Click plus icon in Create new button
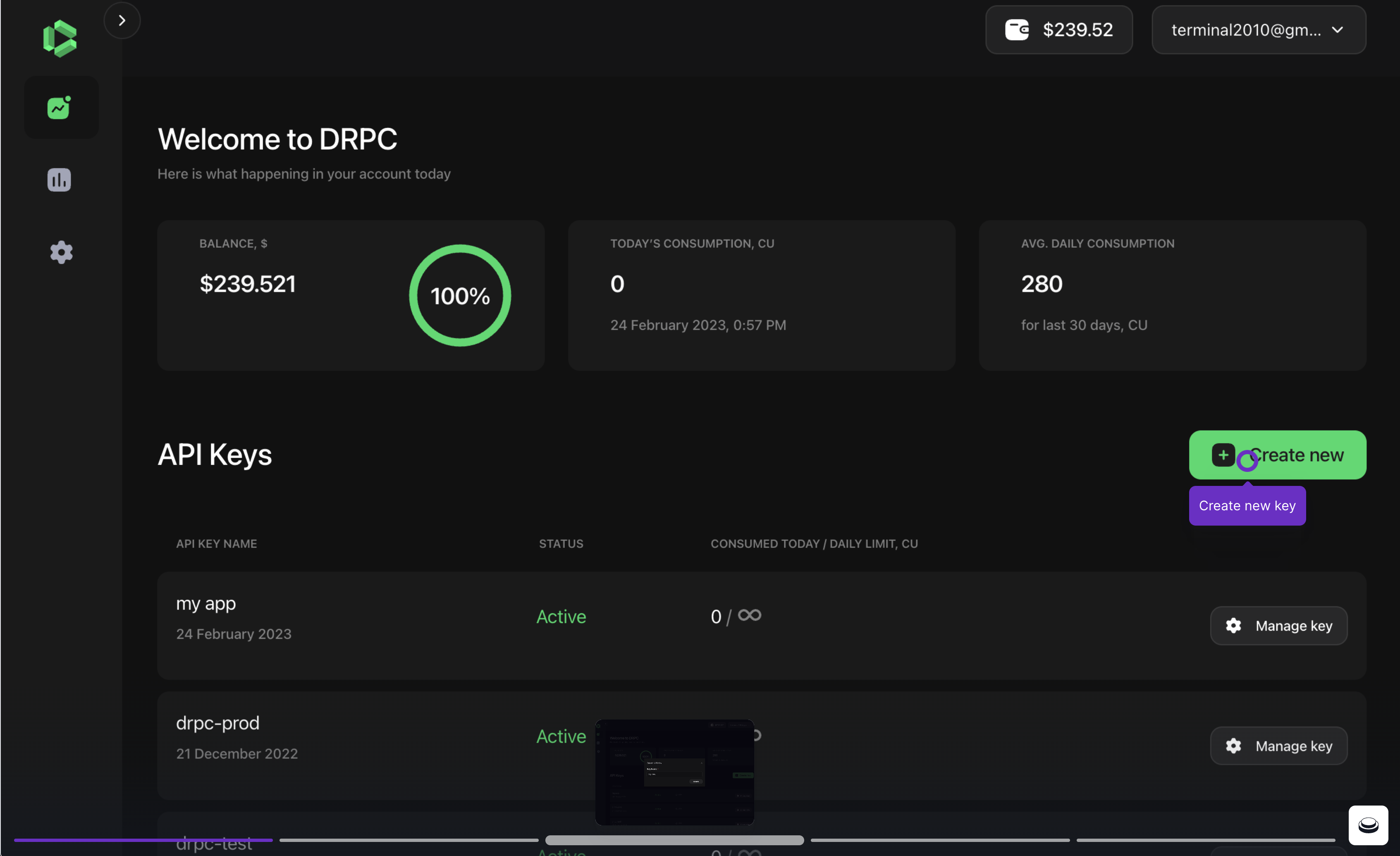Image resolution: width=1400 pixels, height=856 pixels. (1223, 455)
